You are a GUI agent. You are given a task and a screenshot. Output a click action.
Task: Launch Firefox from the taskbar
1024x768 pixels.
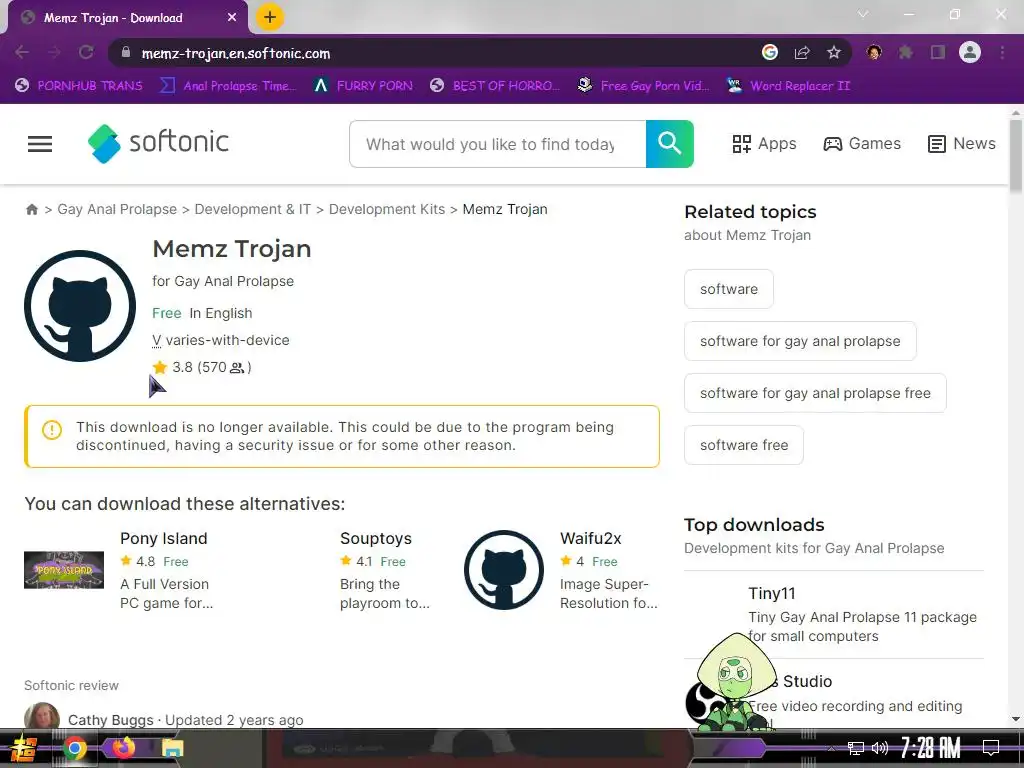point(124,748)
